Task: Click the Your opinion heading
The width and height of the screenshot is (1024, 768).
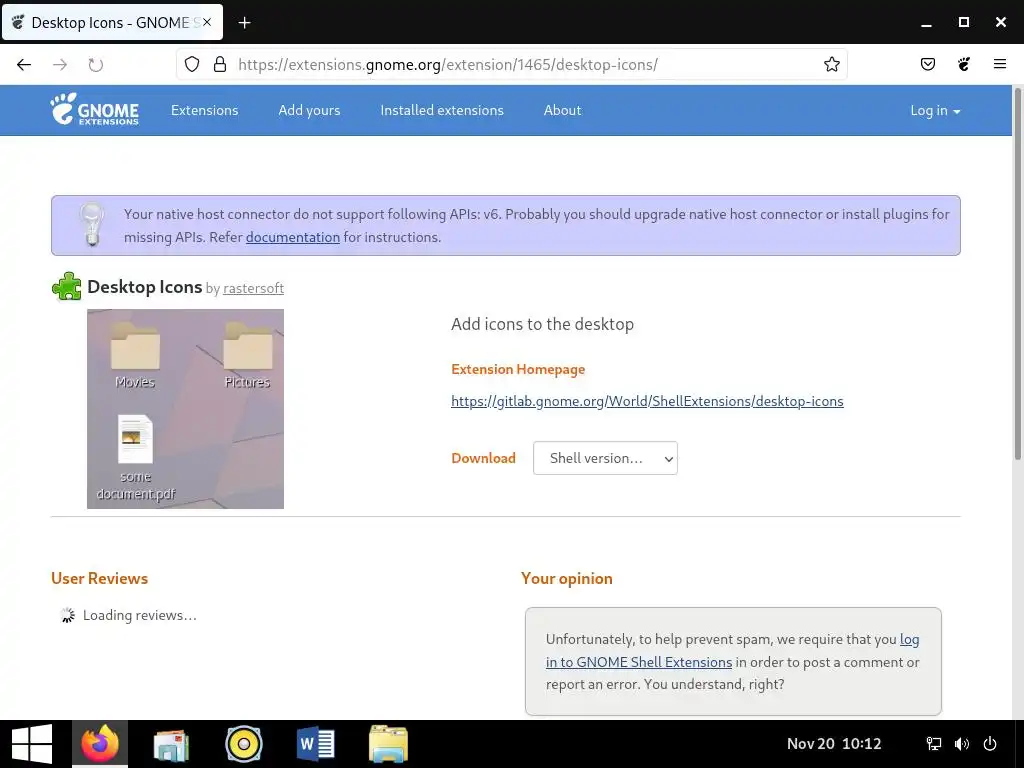Action: point(567,579)
